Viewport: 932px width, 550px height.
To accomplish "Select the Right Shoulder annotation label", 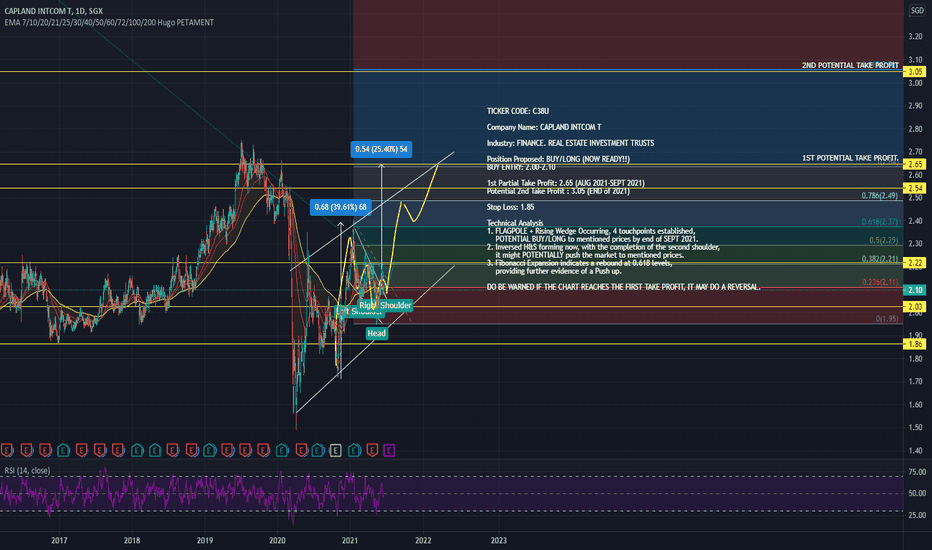I will click(385, 305).
